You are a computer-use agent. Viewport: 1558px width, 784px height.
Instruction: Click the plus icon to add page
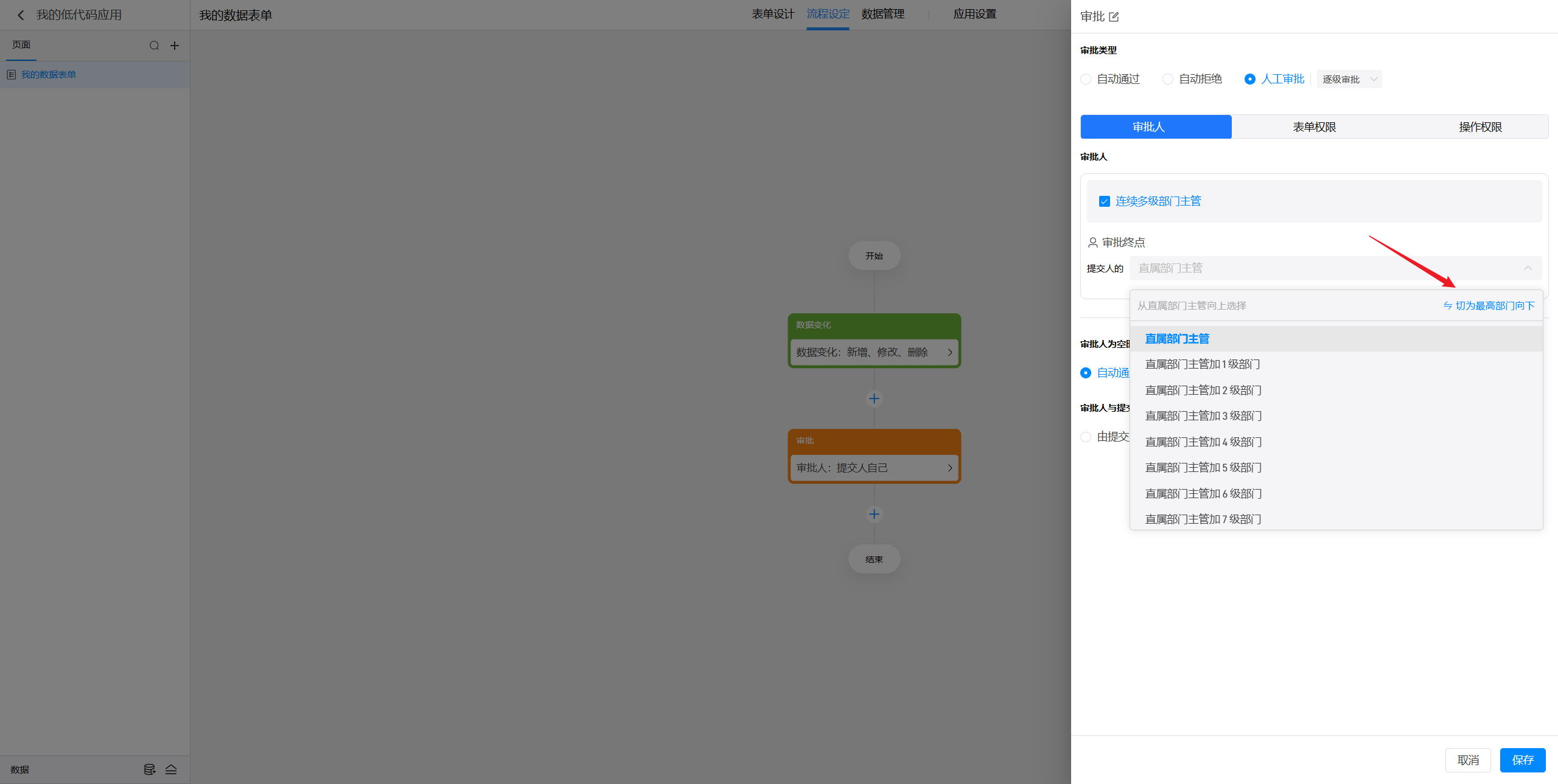(175, 46)
